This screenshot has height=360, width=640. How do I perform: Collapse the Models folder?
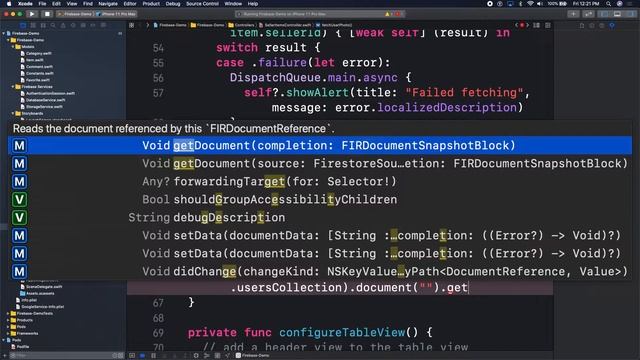(13, 47)
